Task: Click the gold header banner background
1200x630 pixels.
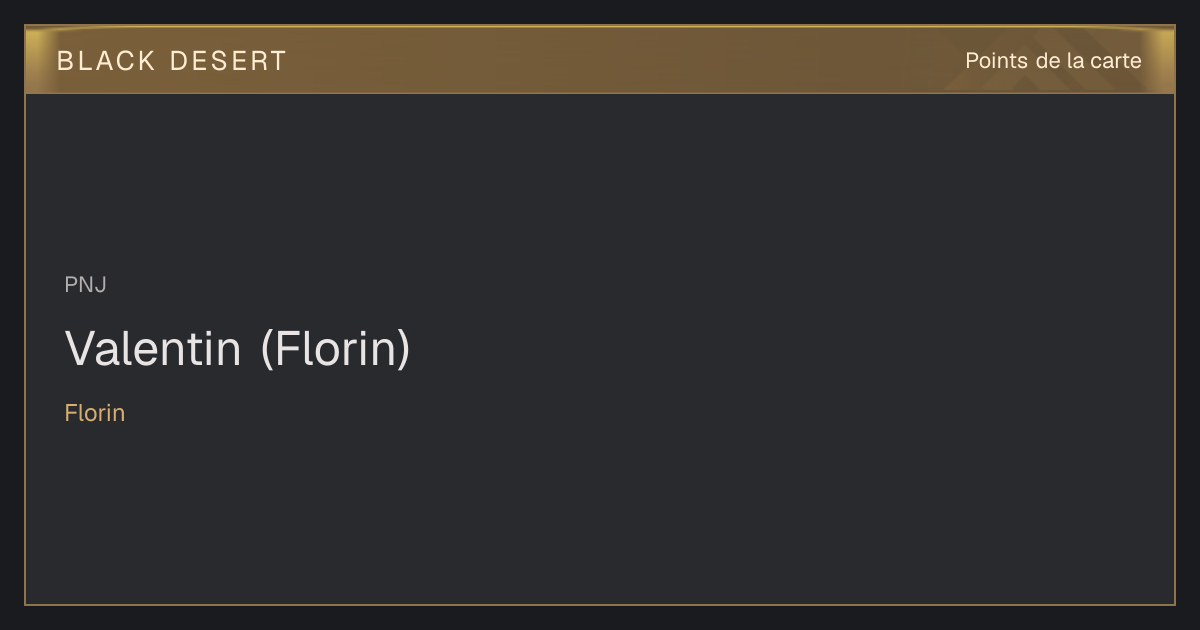Action: [600, 60]
